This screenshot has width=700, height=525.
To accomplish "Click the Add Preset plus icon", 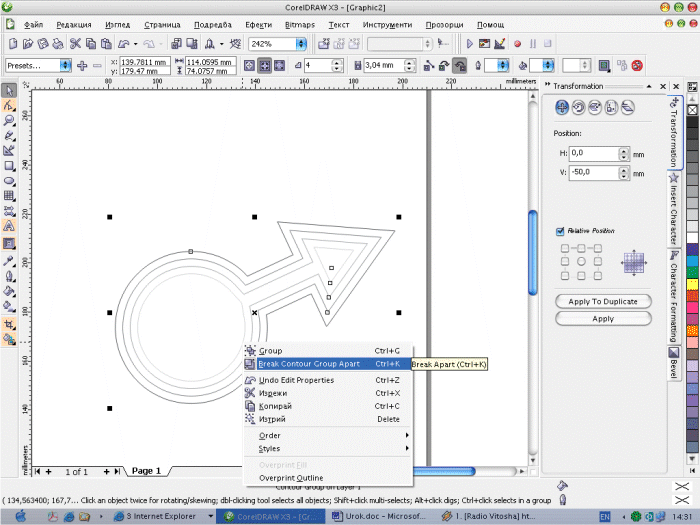I will 82,66.
